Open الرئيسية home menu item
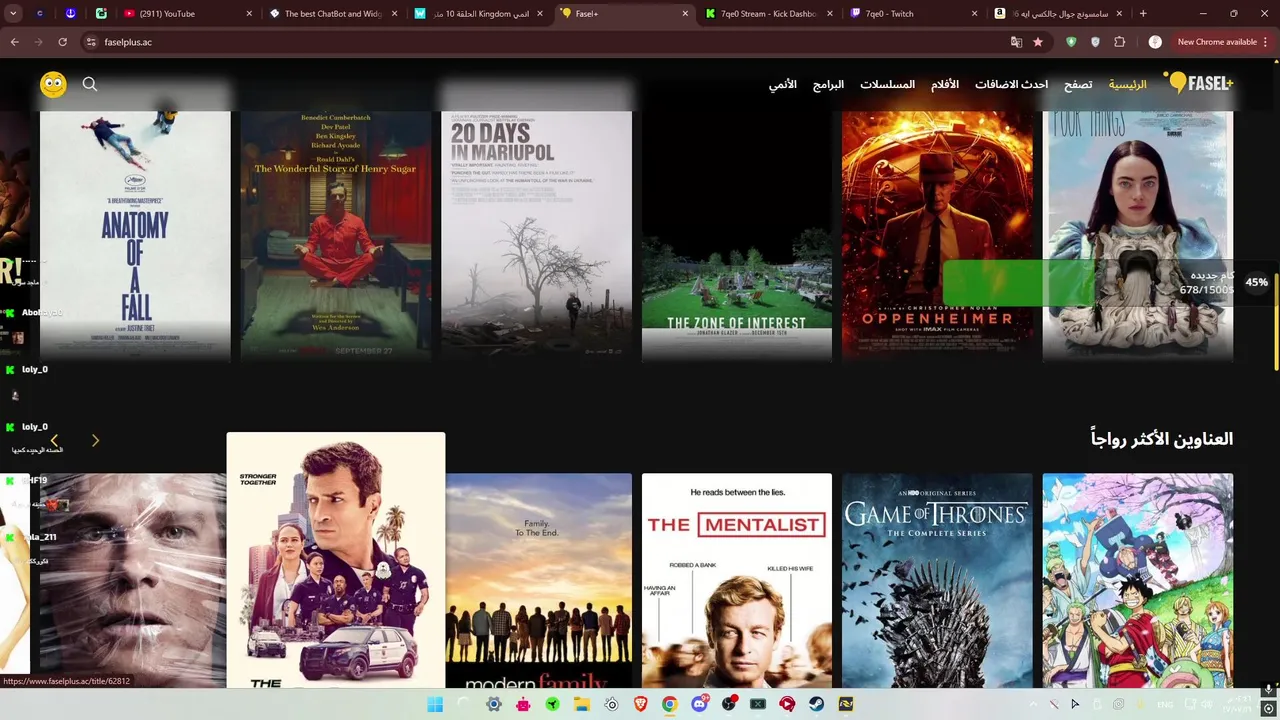 click(x=1127, y=85)
